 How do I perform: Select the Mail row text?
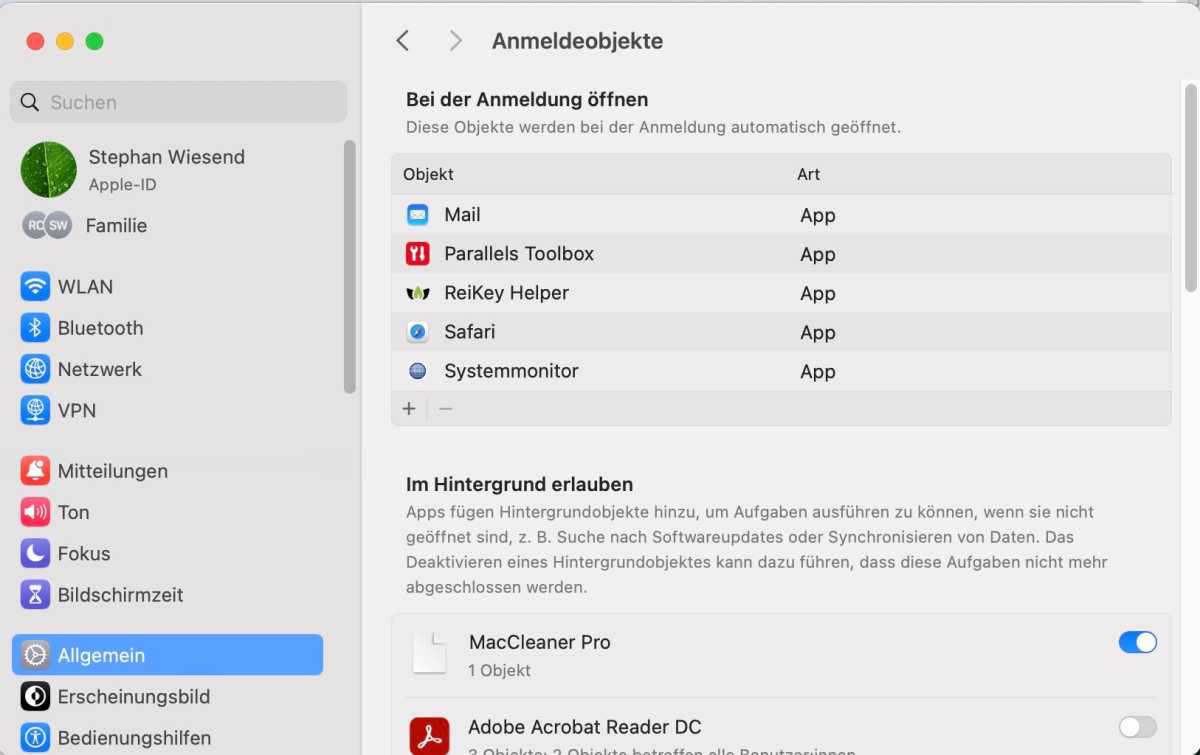click(x=462, y=215)
